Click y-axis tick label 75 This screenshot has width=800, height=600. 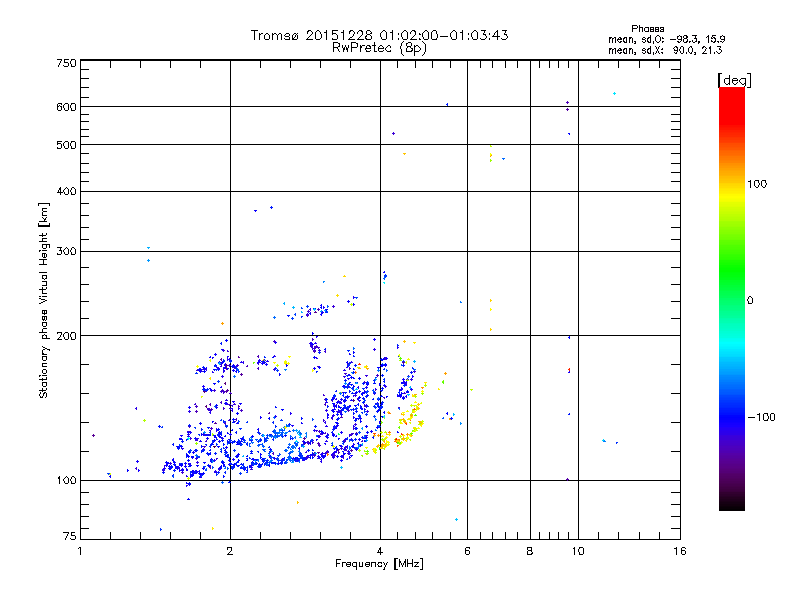click(70, 536)
